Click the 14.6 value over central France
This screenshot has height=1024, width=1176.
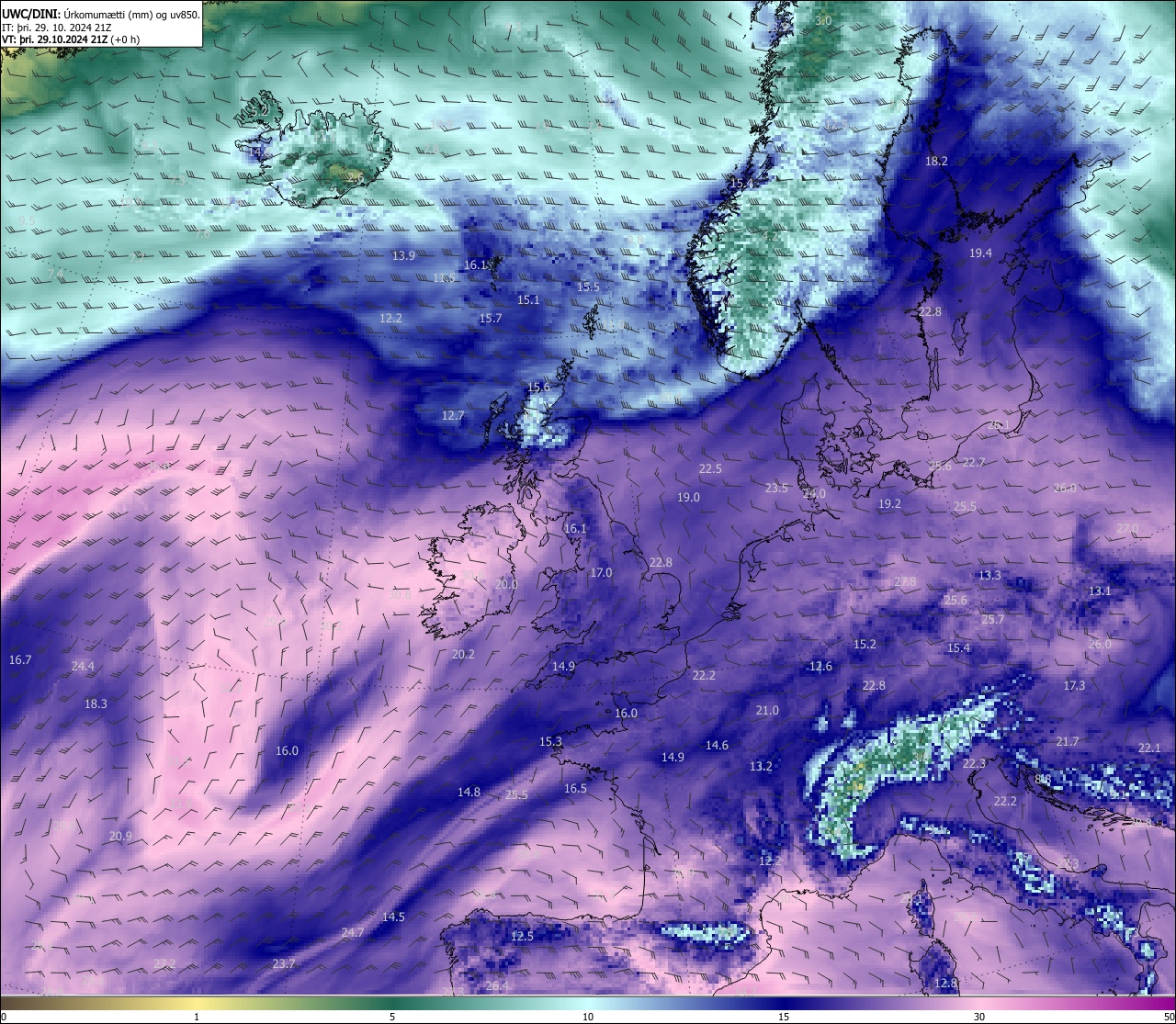click(x=717, y=745)
